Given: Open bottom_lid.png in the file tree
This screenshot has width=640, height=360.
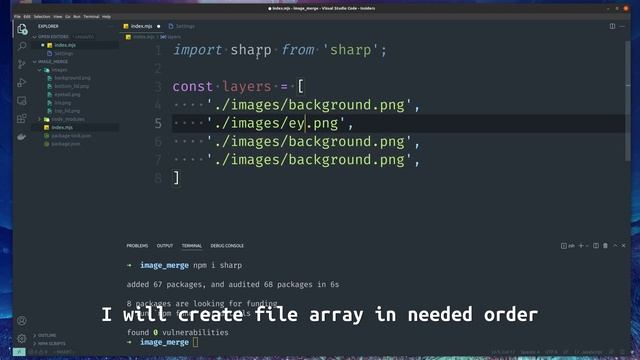Looking at the screenshot, I should coord(71,86).
